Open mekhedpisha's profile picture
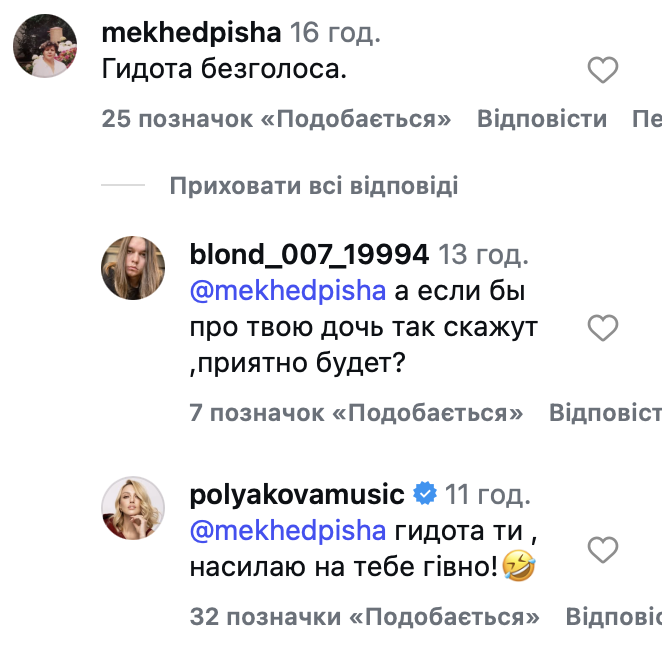 click(x=47, y=46)
